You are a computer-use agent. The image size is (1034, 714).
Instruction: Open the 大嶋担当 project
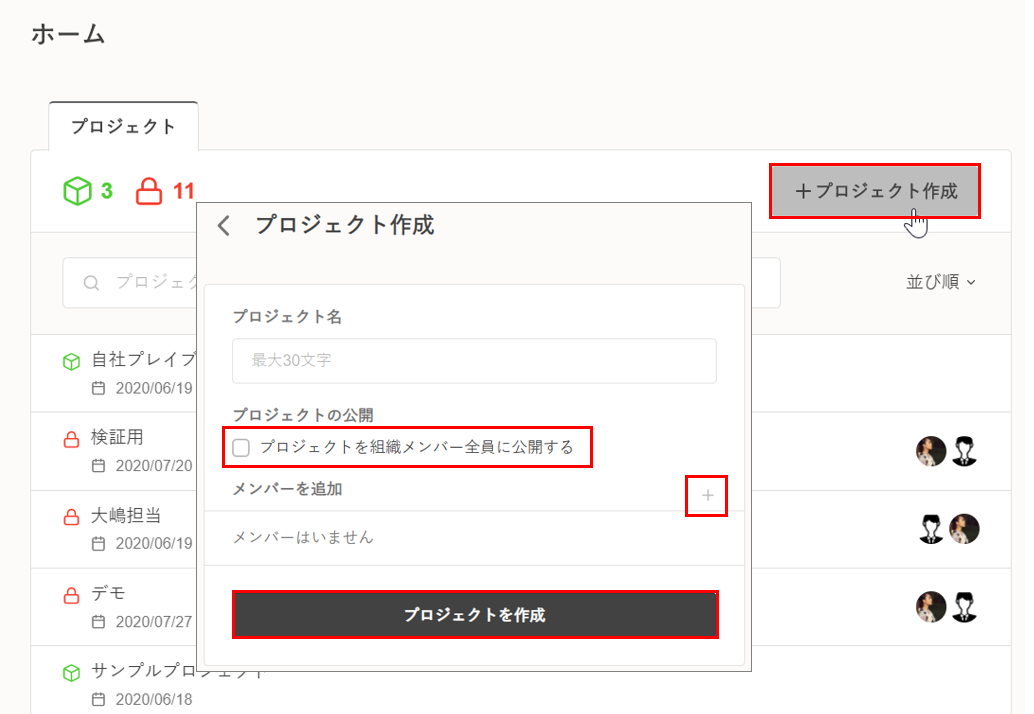pyautogui.click(x=126, y=516)
